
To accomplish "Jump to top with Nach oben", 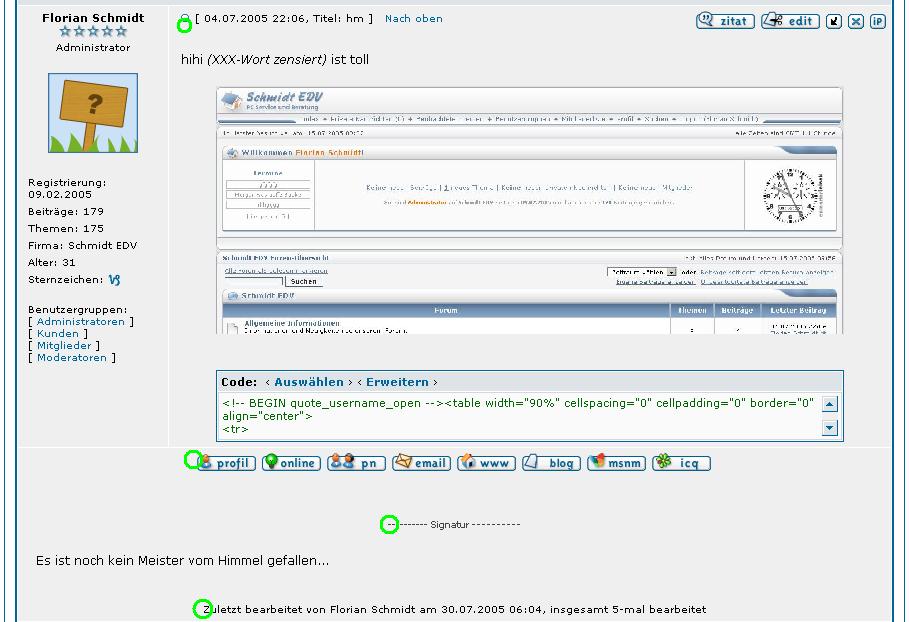I will click(414, 19).
